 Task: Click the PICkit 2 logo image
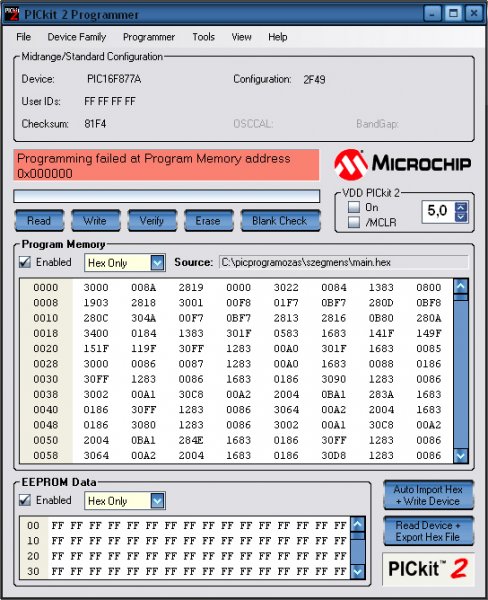(x=428, y=569)
